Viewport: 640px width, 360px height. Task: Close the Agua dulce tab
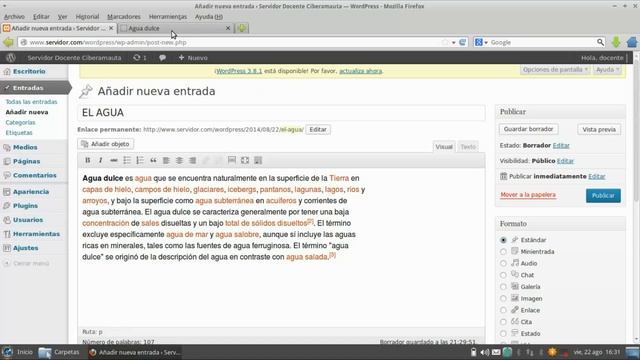[x=228, y=28]
